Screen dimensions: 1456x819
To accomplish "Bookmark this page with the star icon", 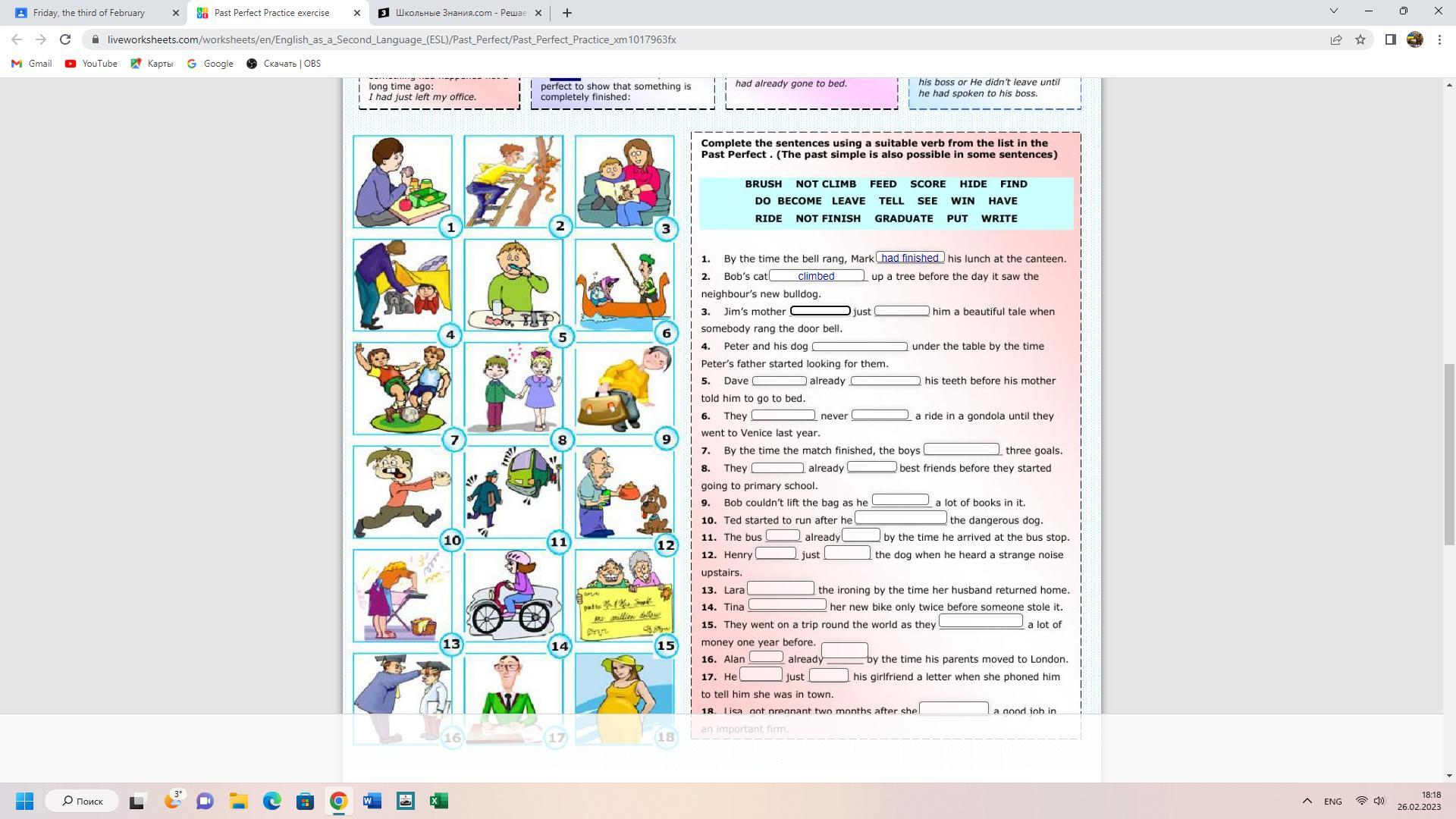I will pyautogui.click(x=1360, y=39).
